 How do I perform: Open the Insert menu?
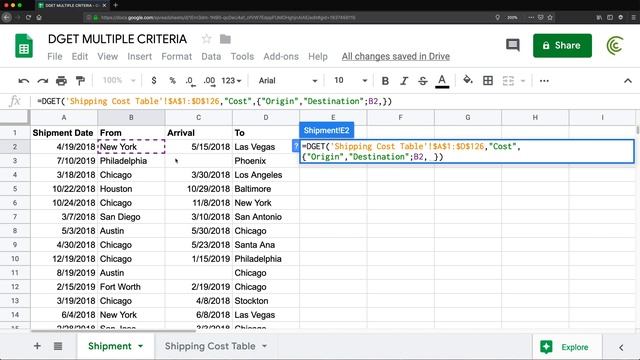tap(139, 56)
